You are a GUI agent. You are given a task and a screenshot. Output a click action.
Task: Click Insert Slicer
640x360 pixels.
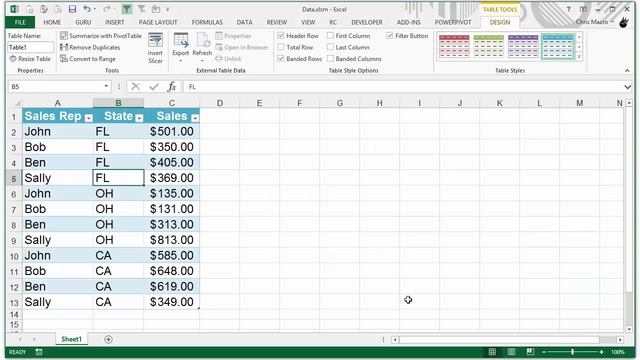point(155,48)
